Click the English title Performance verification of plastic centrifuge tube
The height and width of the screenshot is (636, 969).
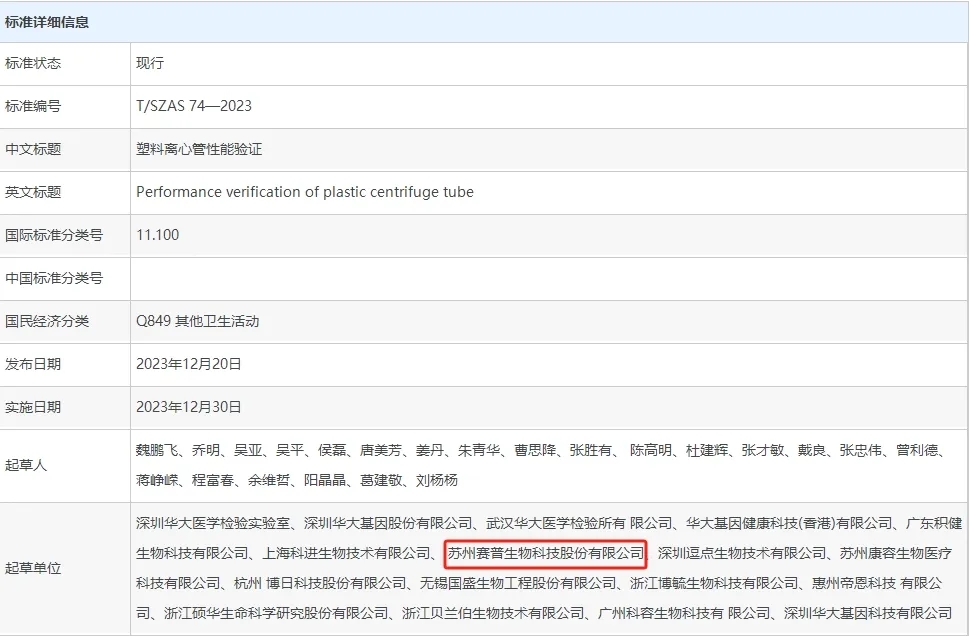(305, 192)
